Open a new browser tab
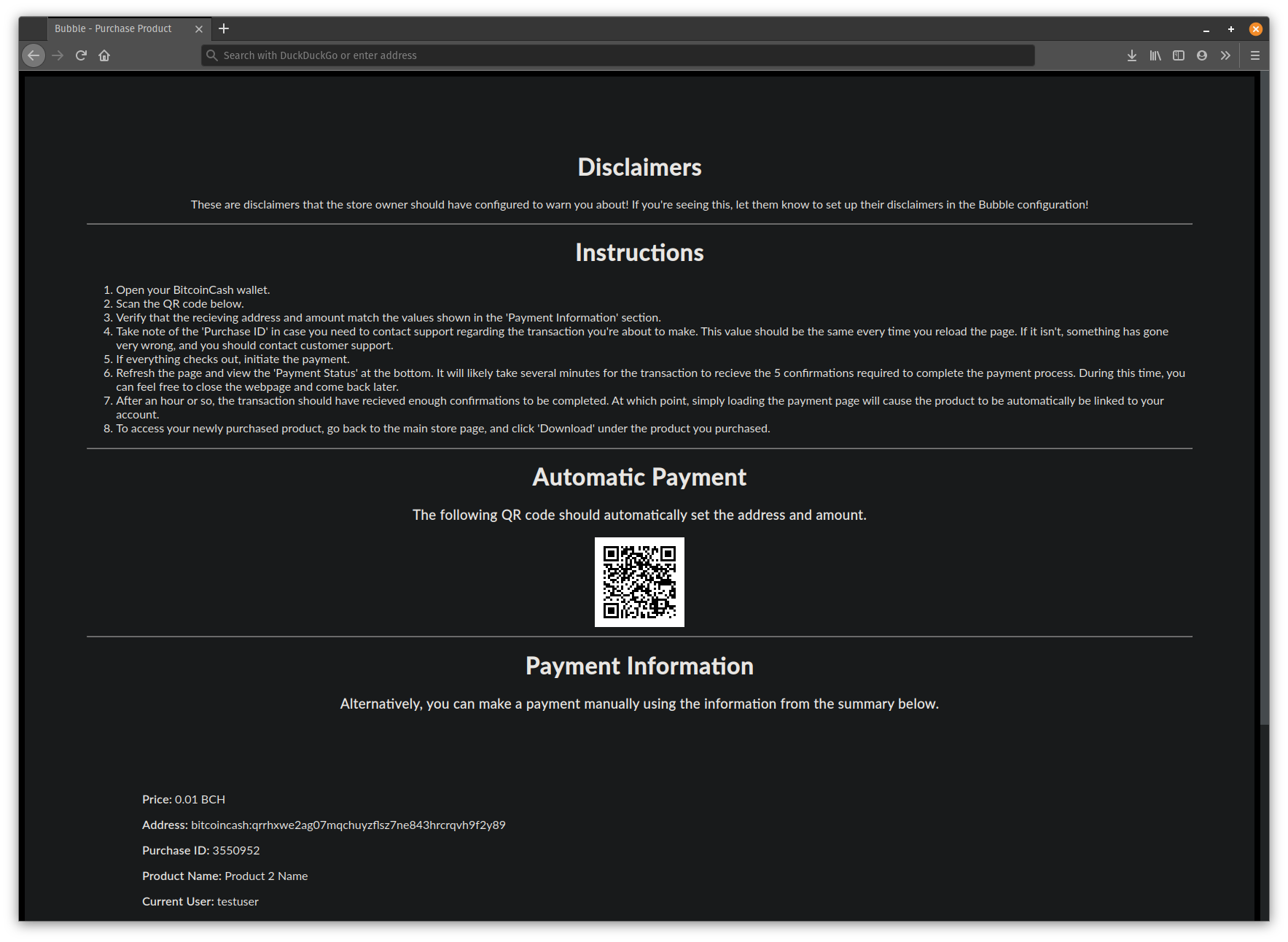Screen dimensions: 1288x942 pos(224,28)
